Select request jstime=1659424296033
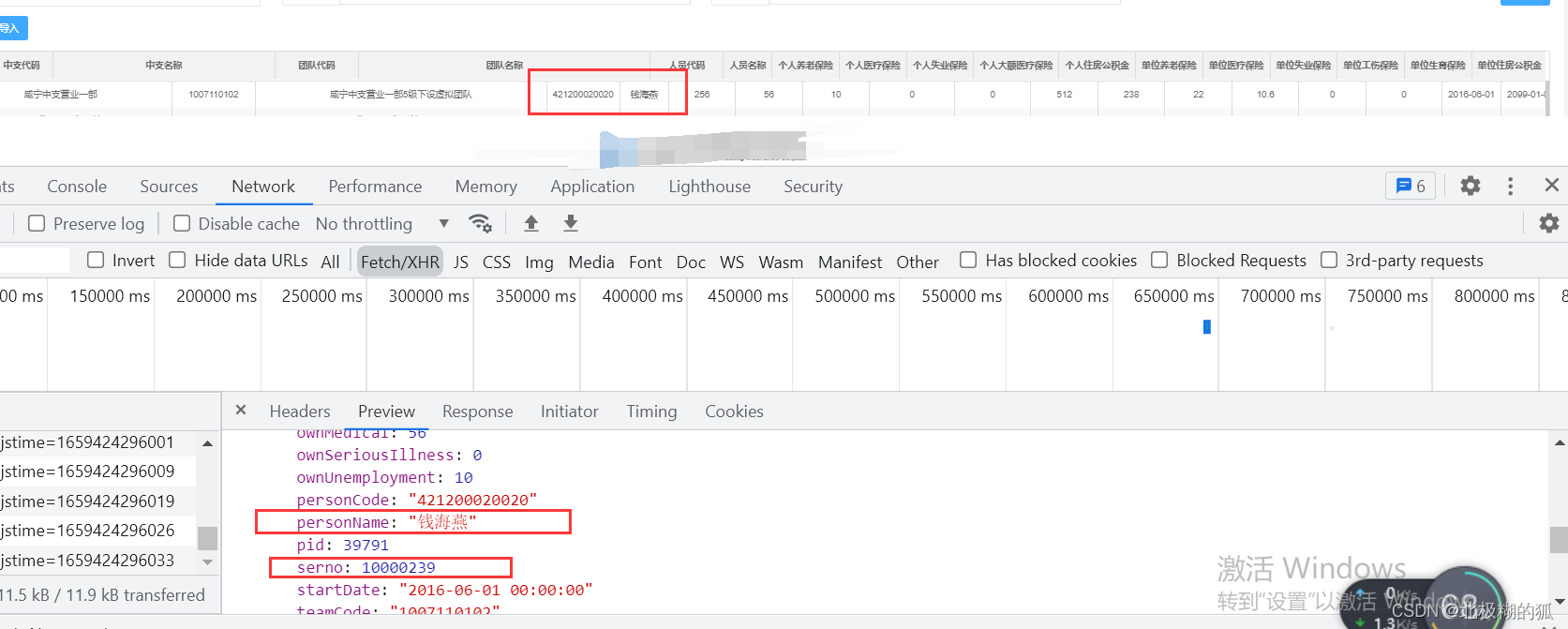This screenshot has height=629, width=1568. tap(97, 560)
